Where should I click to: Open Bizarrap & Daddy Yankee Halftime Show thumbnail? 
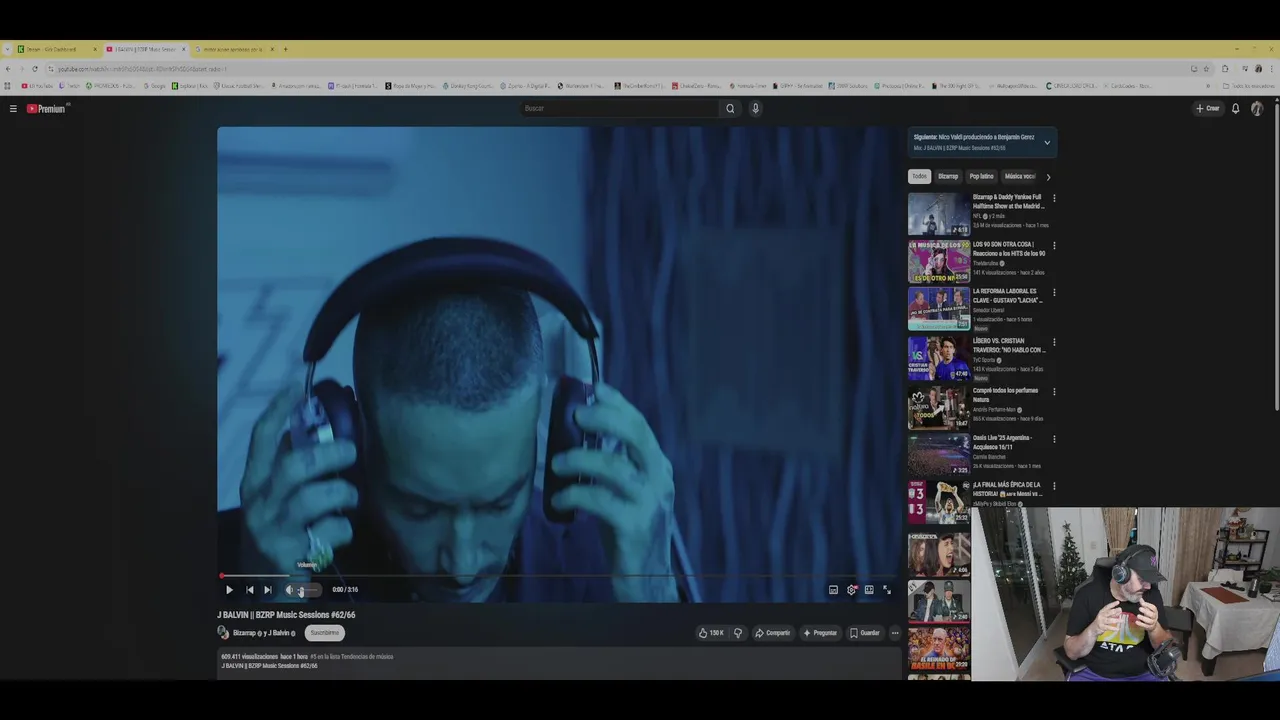(939, 214)
